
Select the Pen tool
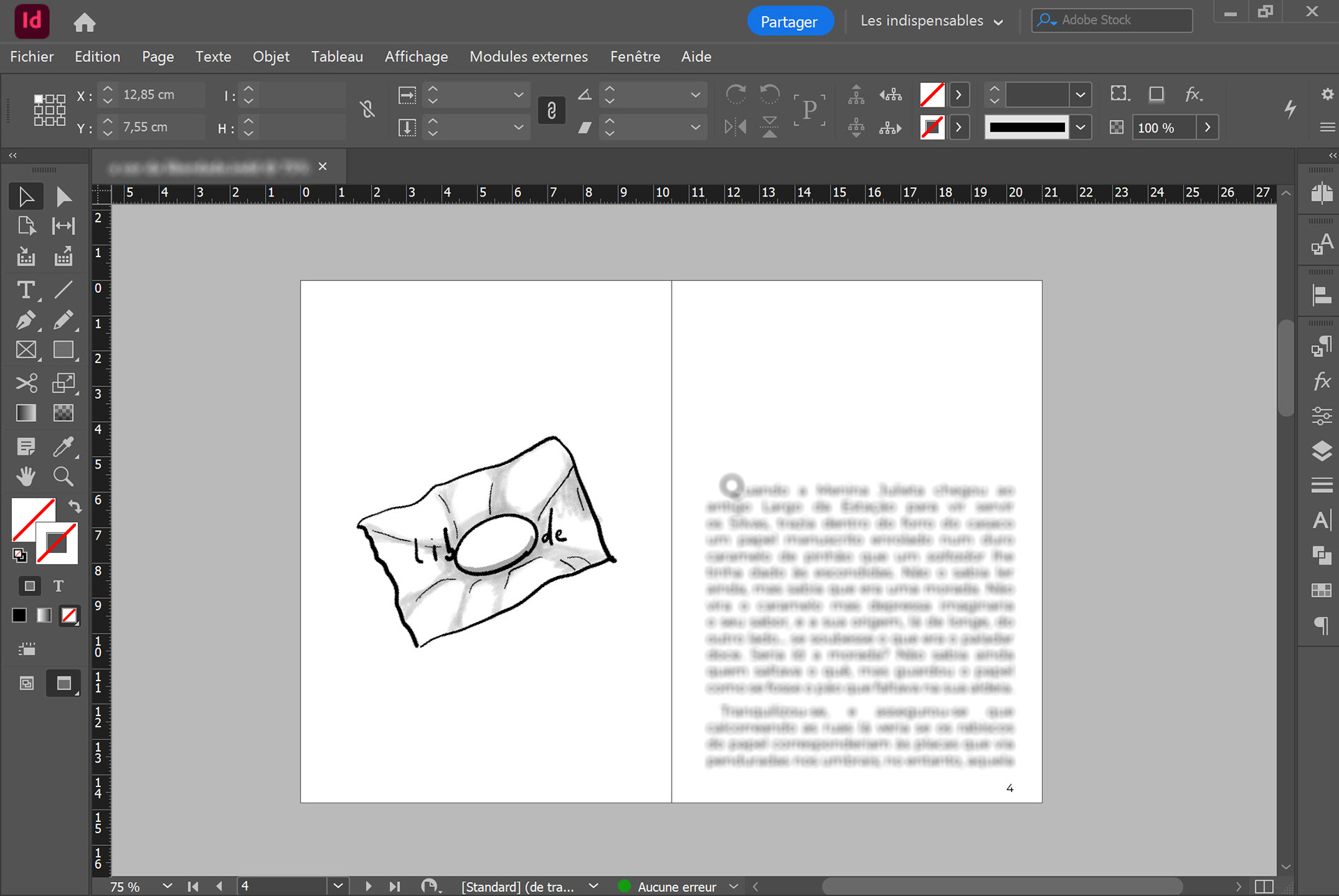click(26, 320)
